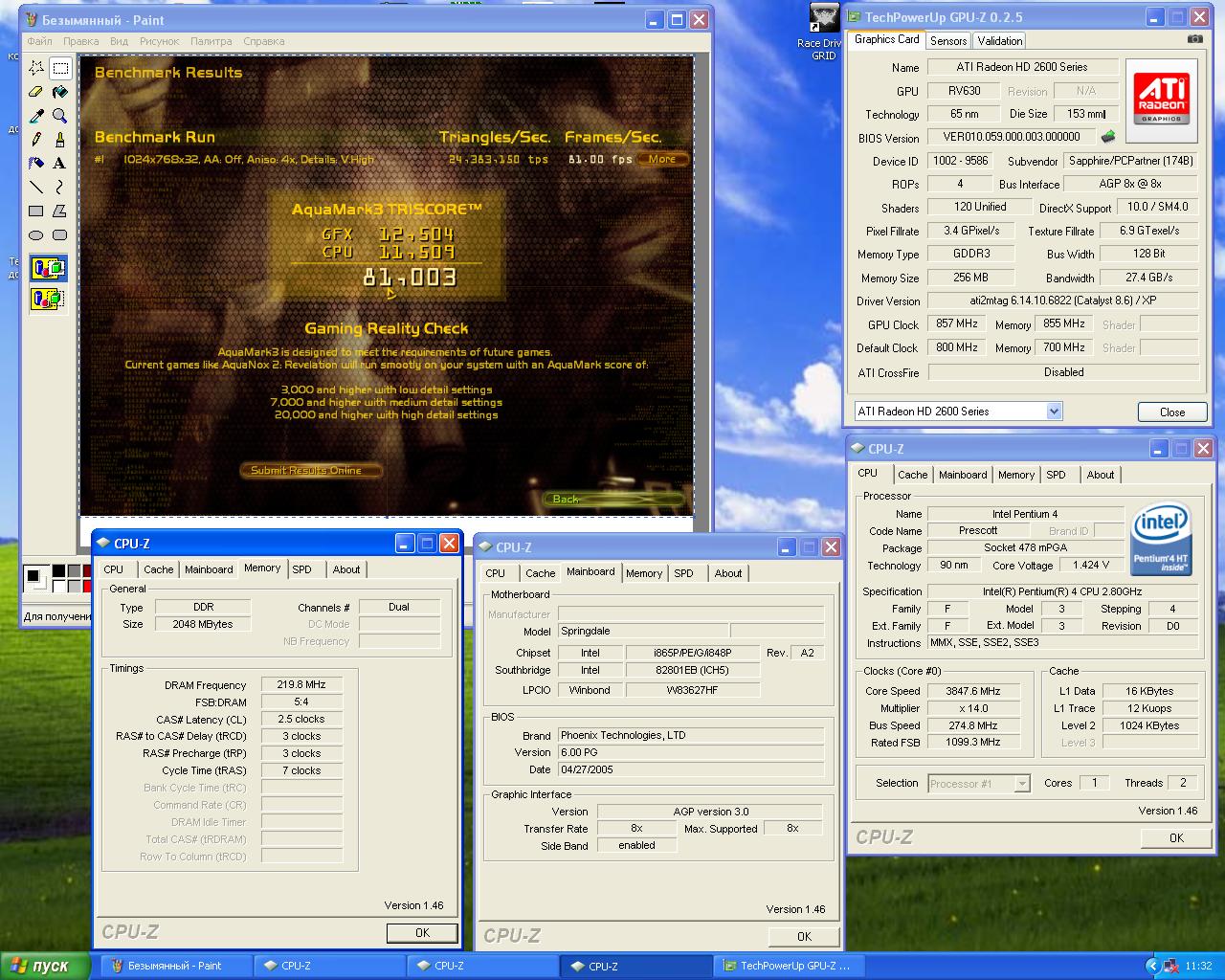Switch to TechPowerUp GPU-Z taskbar button
The width and height of the screenshot is (1225, 980).
click(789, 966)
